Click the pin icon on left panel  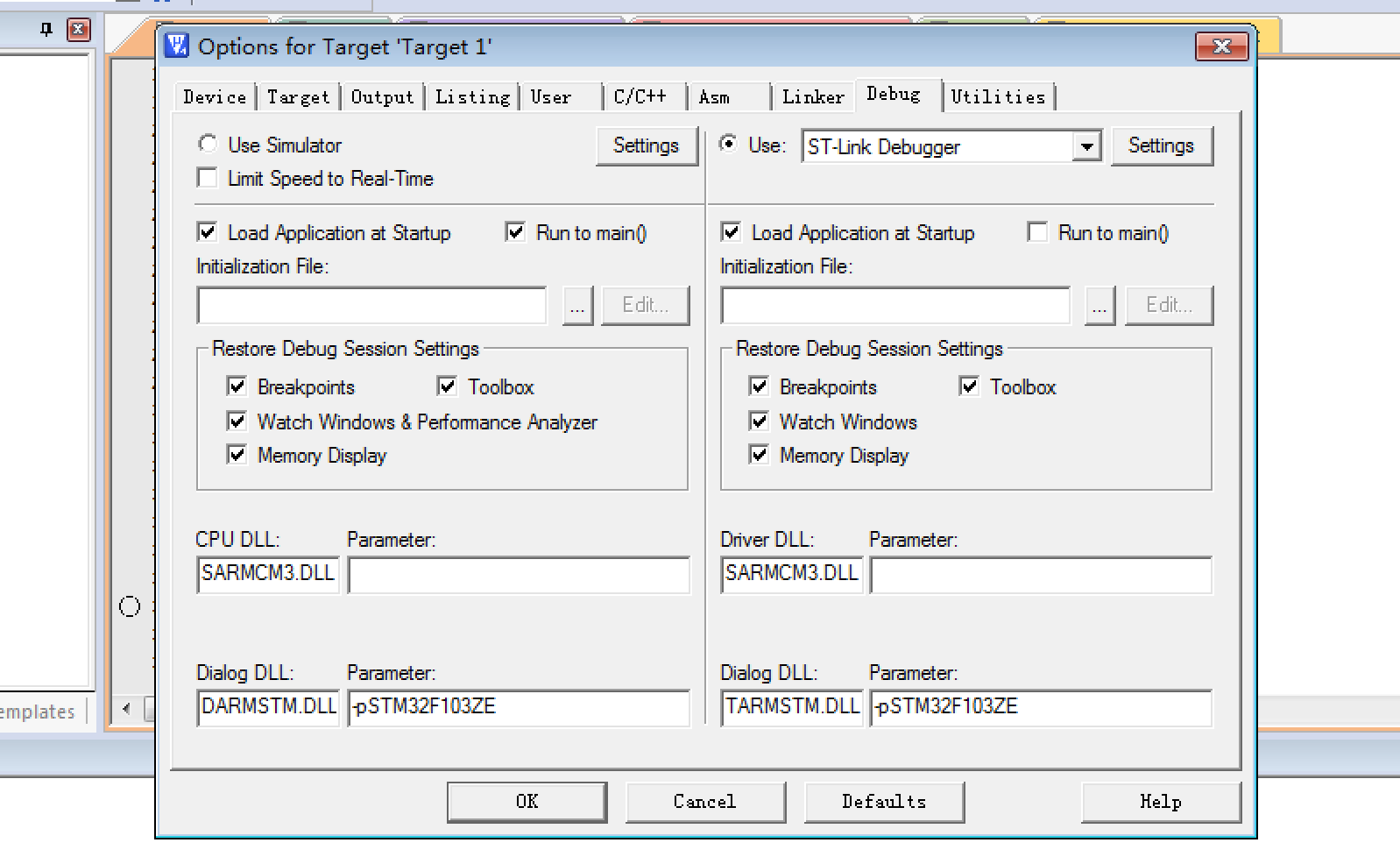(46, 30)
